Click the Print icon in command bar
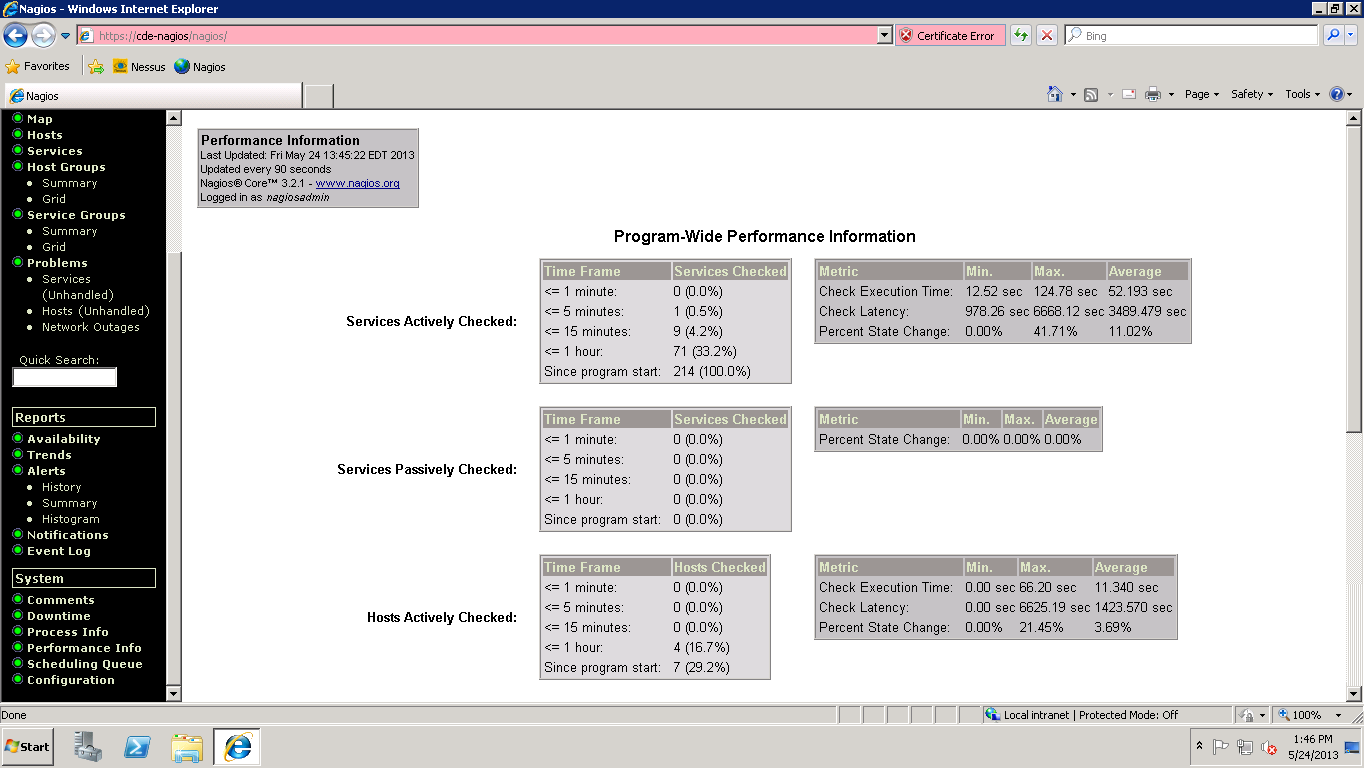The image size is (1364, 768). point(1152,94)
